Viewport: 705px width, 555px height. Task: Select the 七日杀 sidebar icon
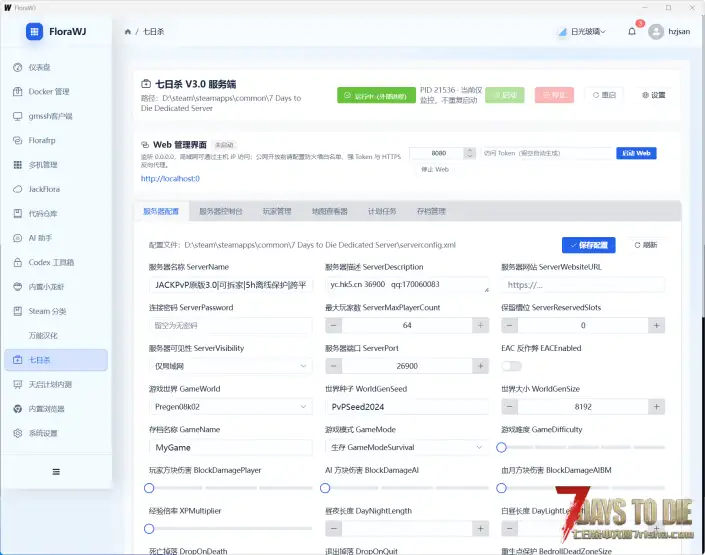click(x=18, y=360)
